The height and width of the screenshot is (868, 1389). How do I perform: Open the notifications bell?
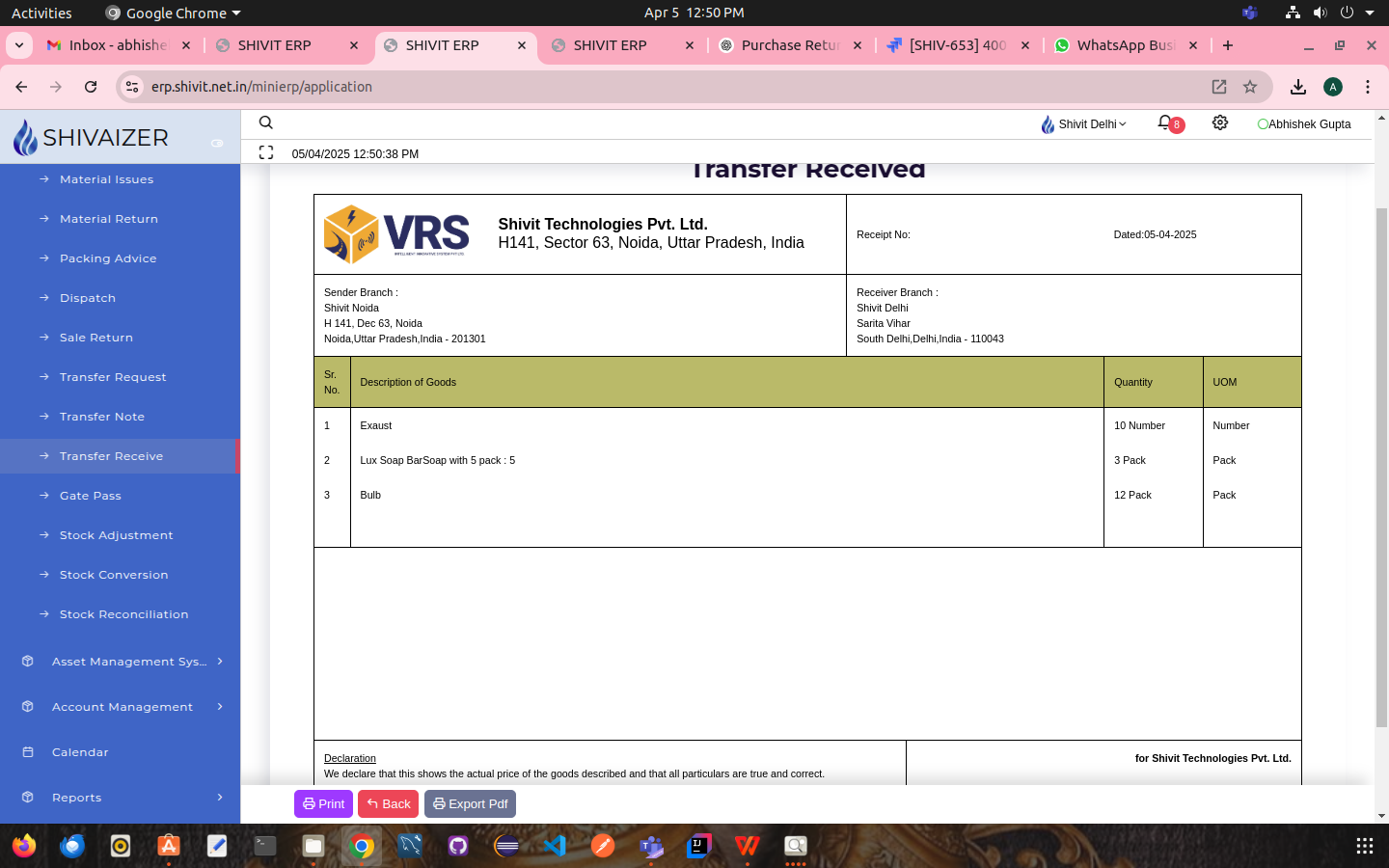pyautogui.click(x=1166, y=123)
